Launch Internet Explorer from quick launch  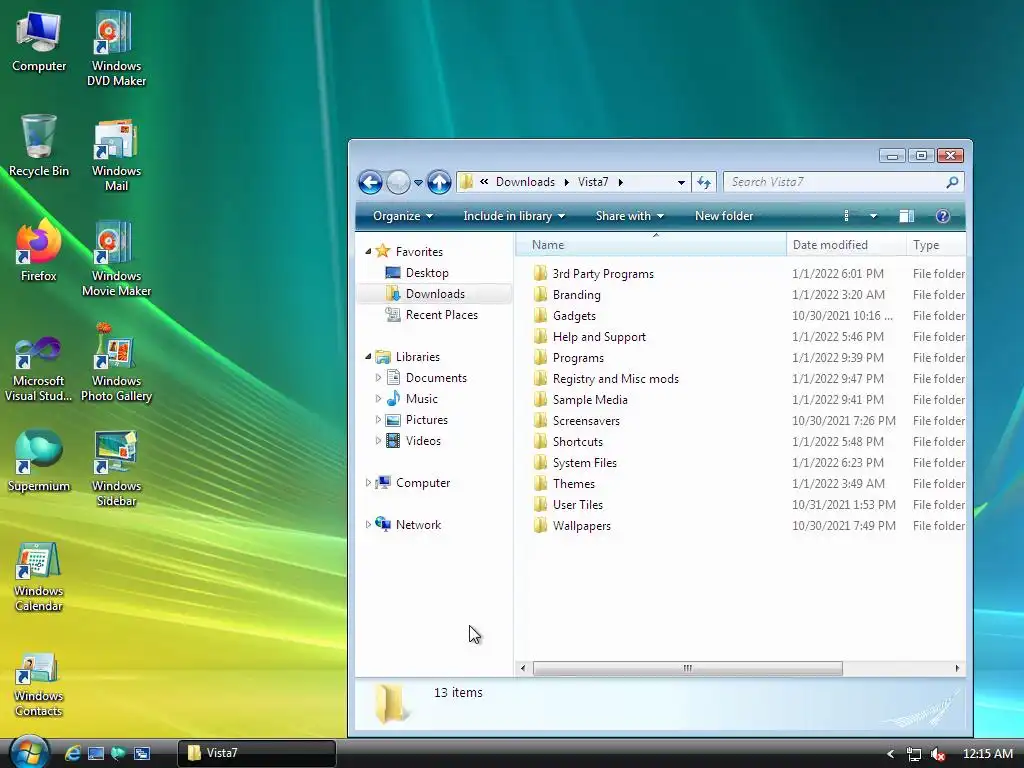pos(72,753)
